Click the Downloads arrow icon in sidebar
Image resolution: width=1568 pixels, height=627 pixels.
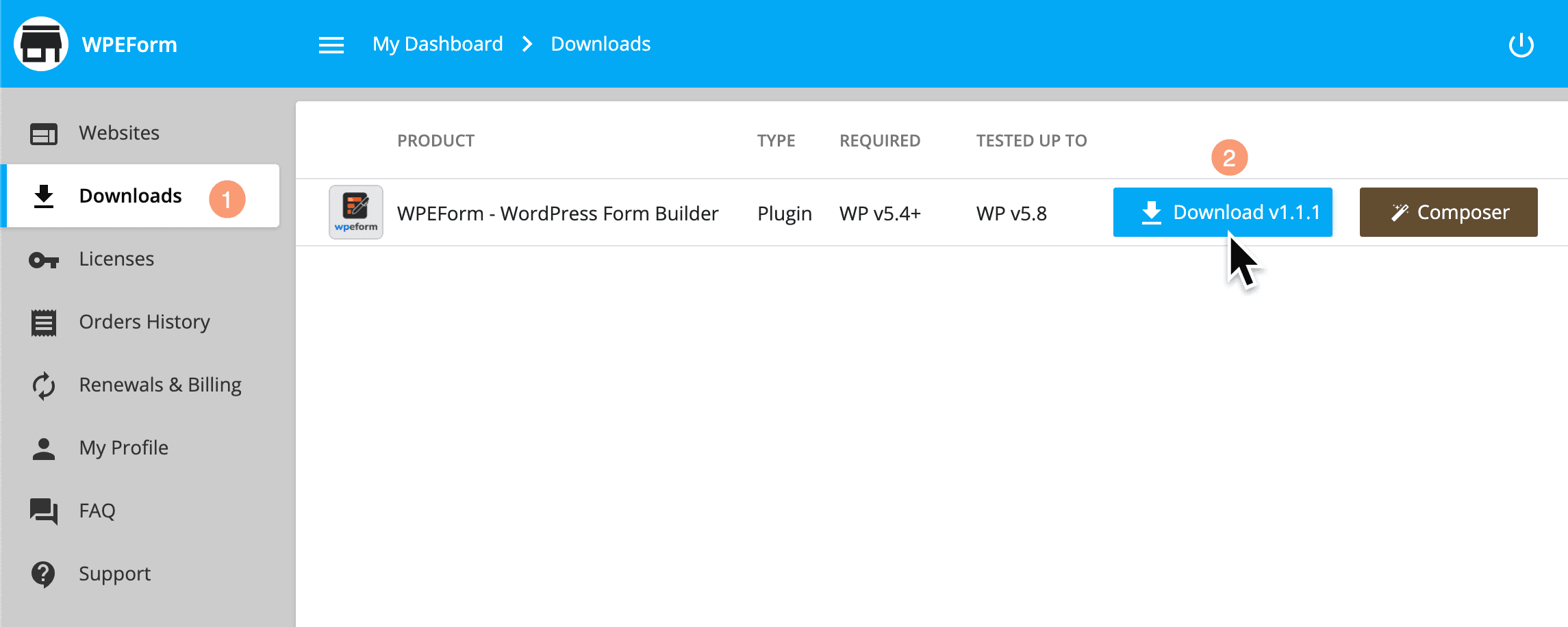(x=44, y=196)
